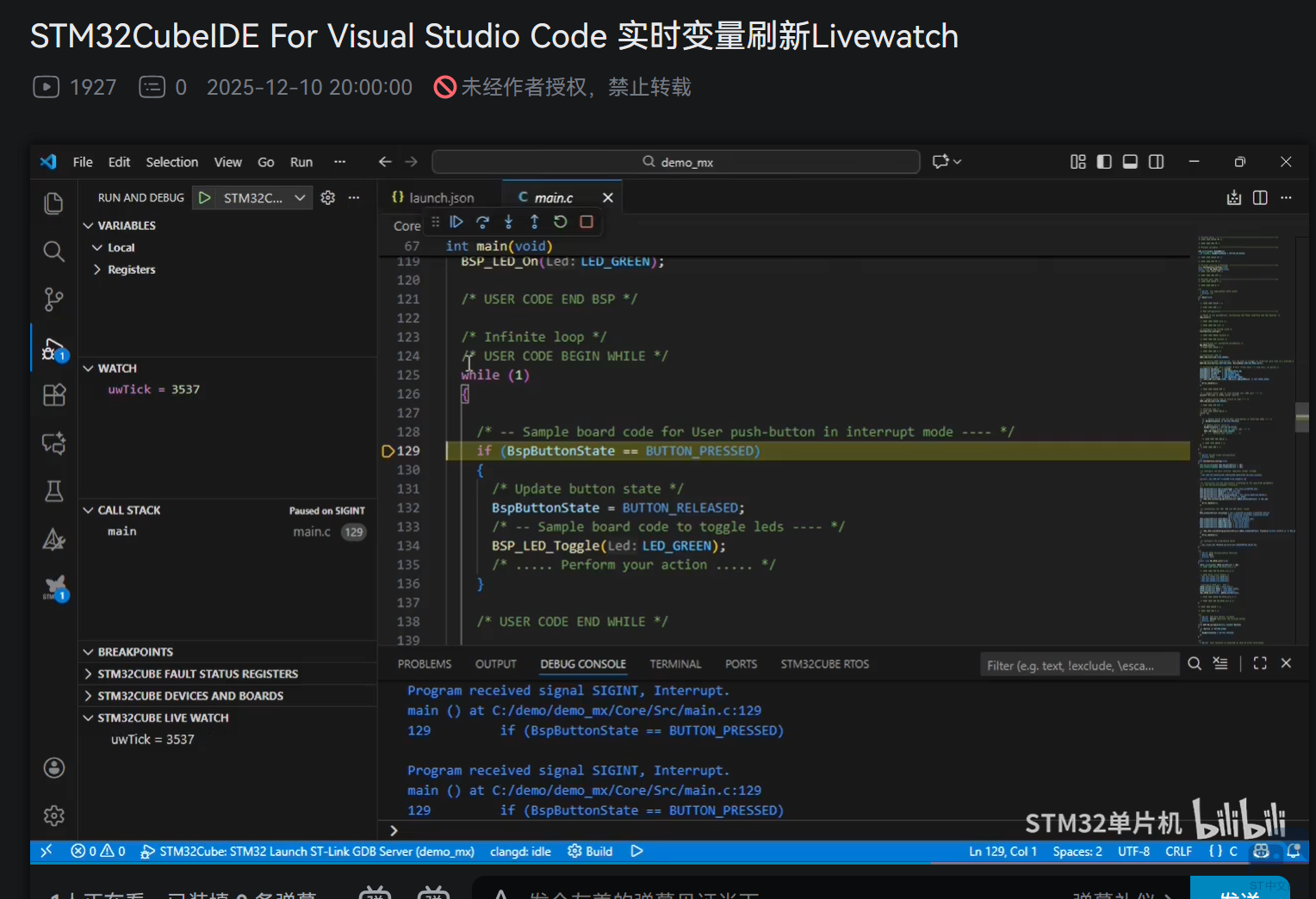Open launch.json via gear icon

click(x=328, y=198)
